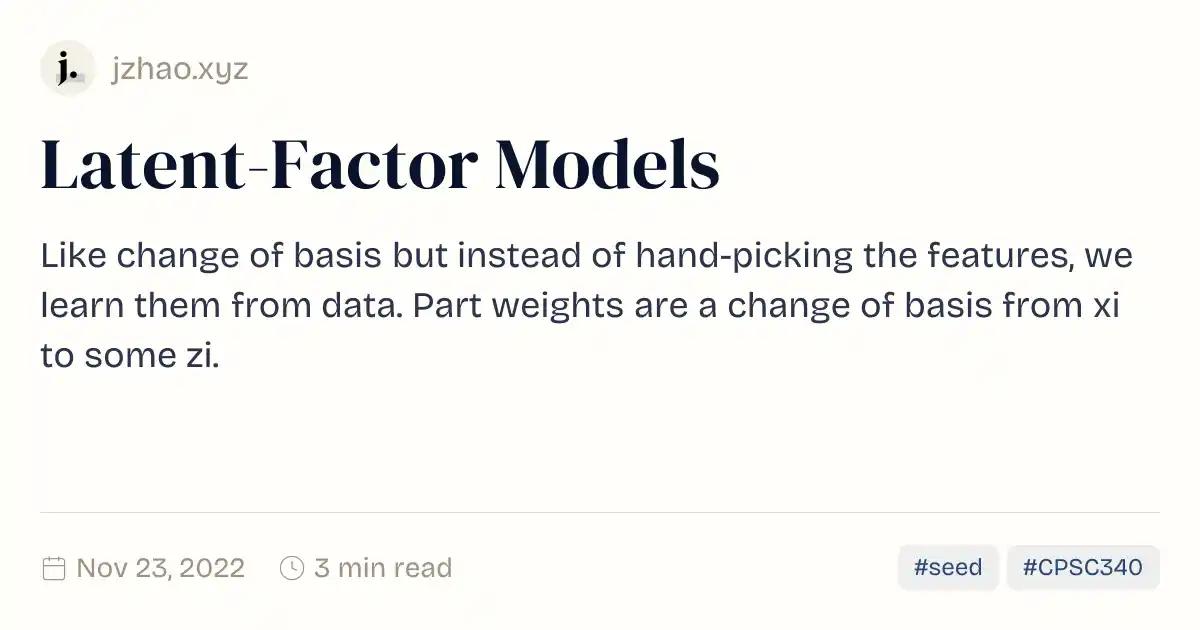The height and width of the screenshot is (630, 1200).
Task: Select the circular avatar badge at top
Action: pos(67,68)
